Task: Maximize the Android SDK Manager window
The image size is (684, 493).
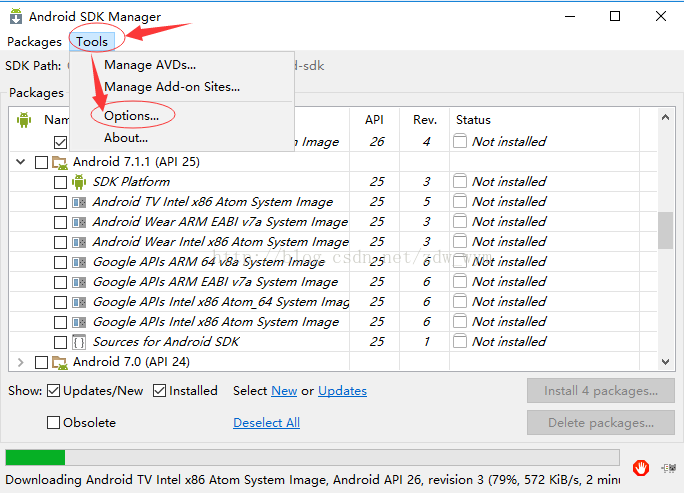Action: pos(615,17)
